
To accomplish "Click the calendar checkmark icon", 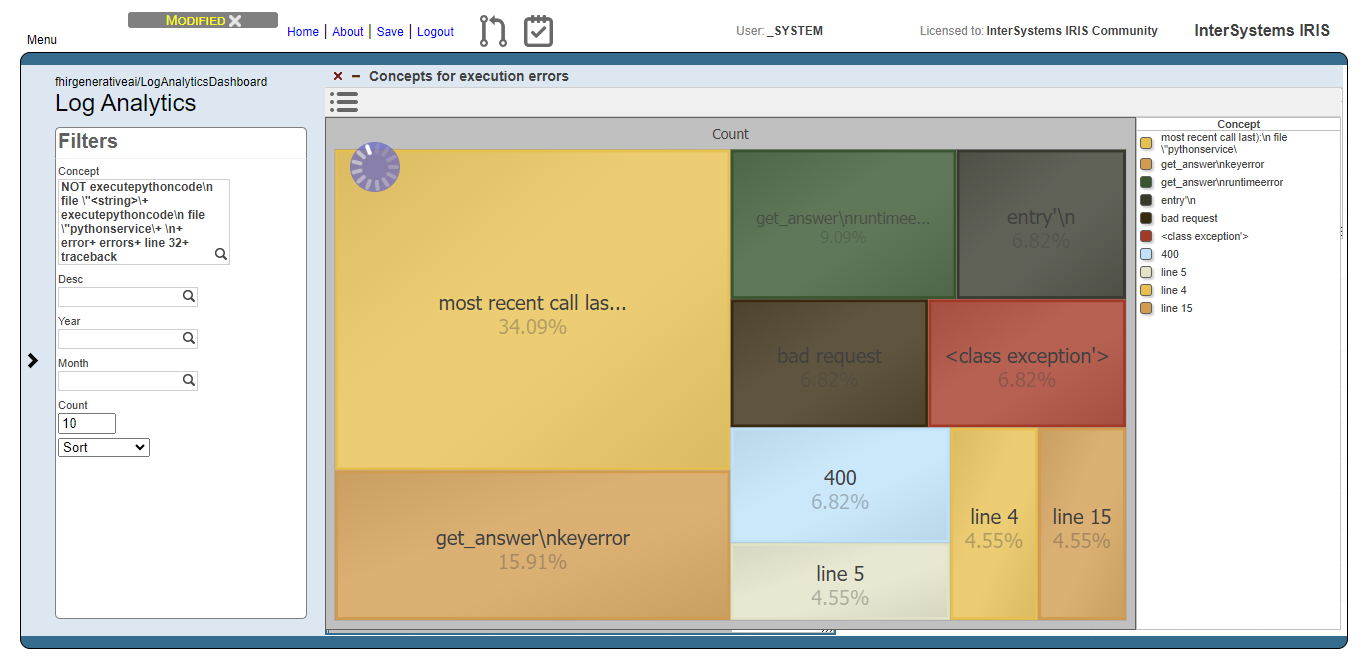I will (x=538, y=31).
